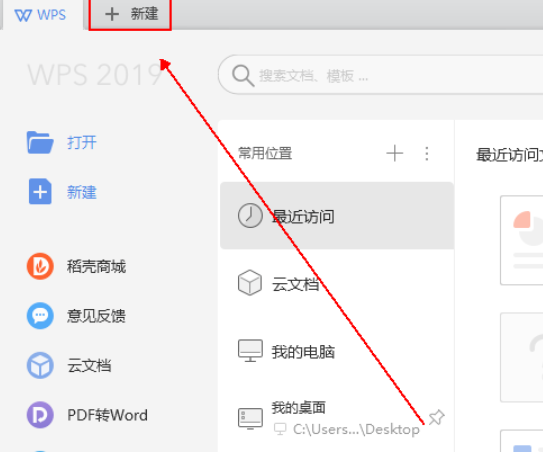
Task: Click the blue chat bubble 意见反馈 icon
Action: tap(40, 316)
